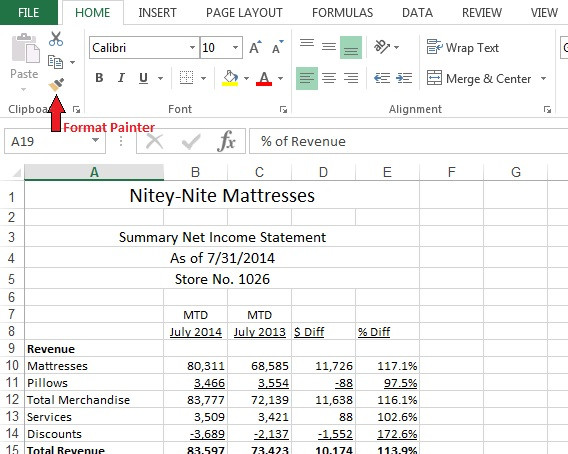Open the Calibri font name dropdown
Viewport: 568px width, 454px height.
click(192, 47)
